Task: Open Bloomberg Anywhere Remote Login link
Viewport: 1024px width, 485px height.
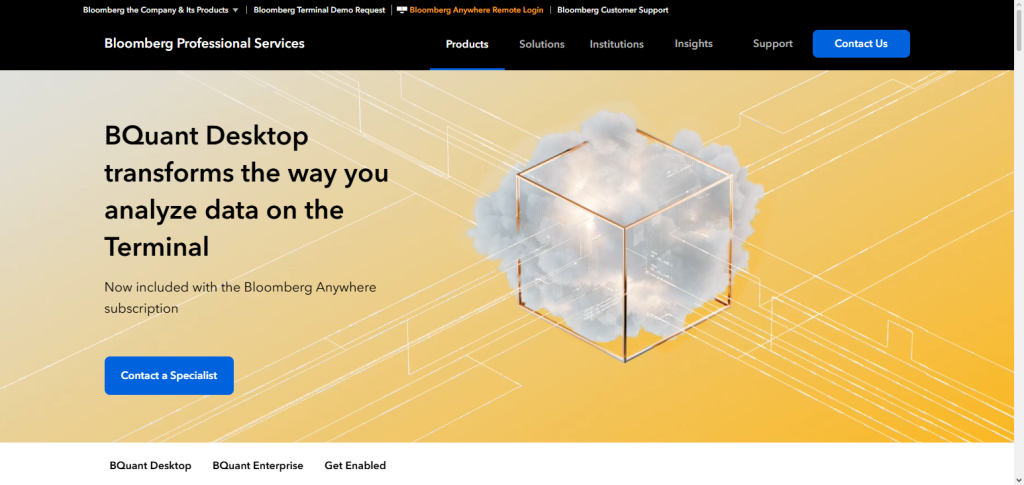Action: point(476,10)
